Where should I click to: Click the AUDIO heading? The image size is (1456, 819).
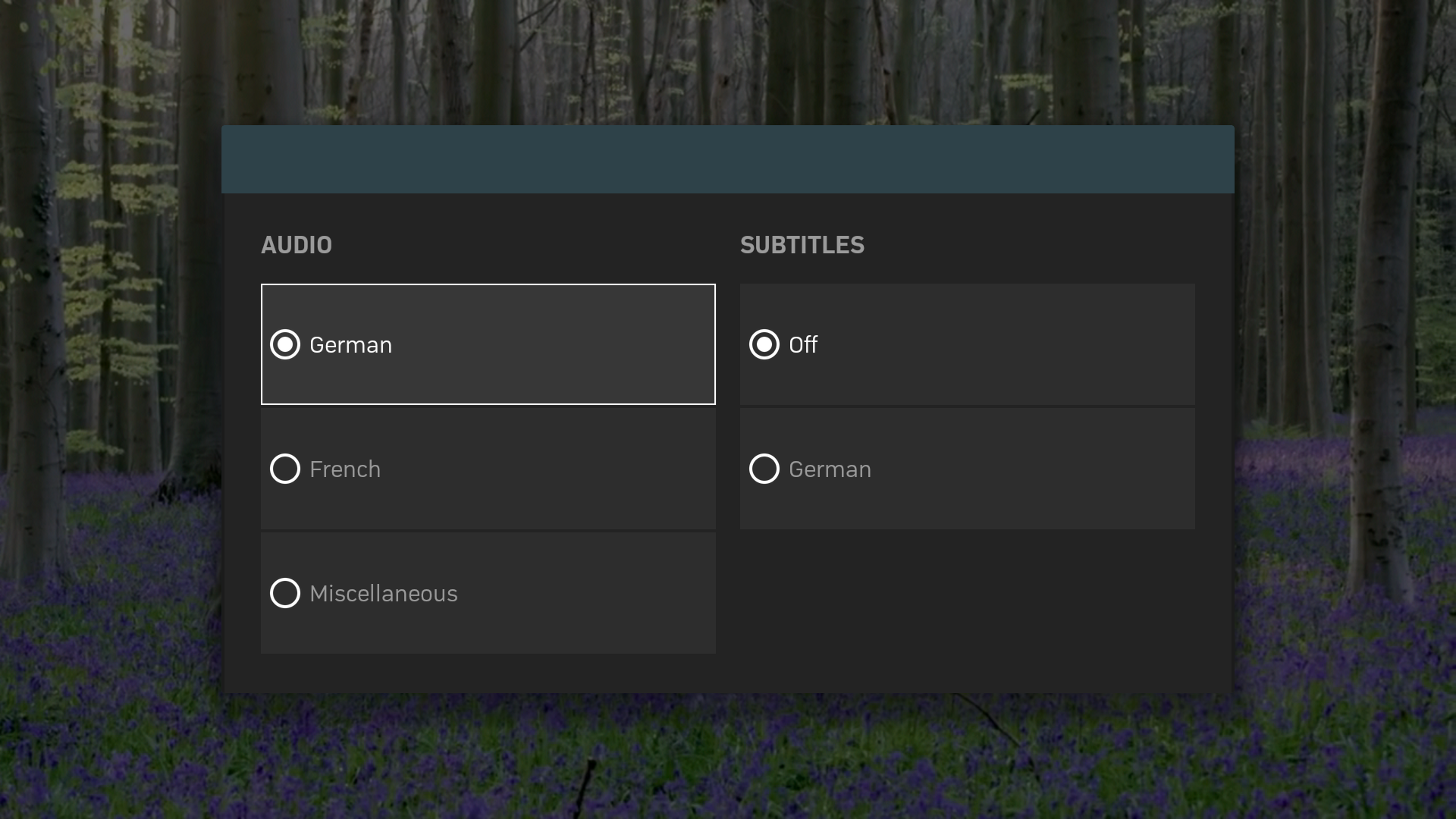pyautogui.click(x=297, y=245)
